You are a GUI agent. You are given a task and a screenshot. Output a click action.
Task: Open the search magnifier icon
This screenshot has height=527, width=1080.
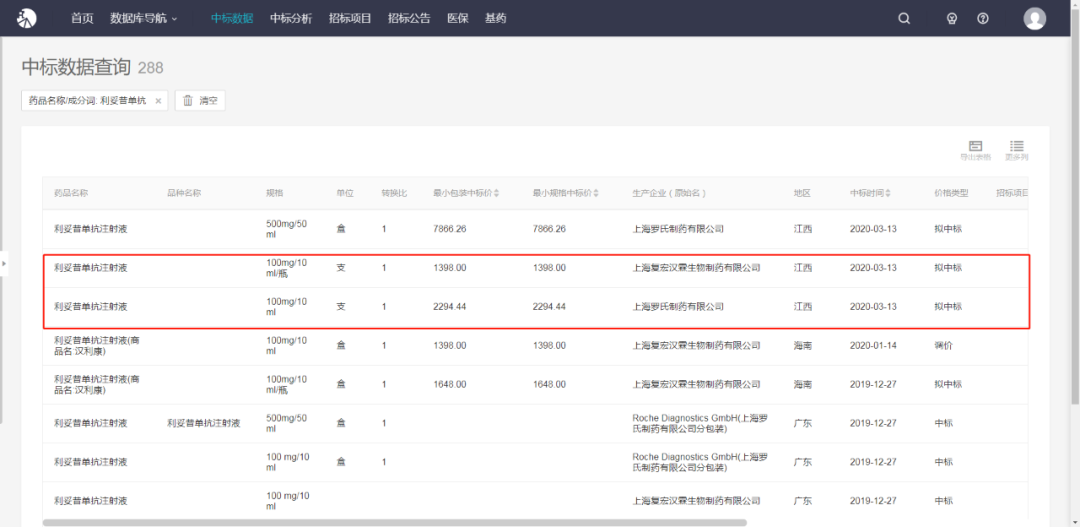[904, 19]
